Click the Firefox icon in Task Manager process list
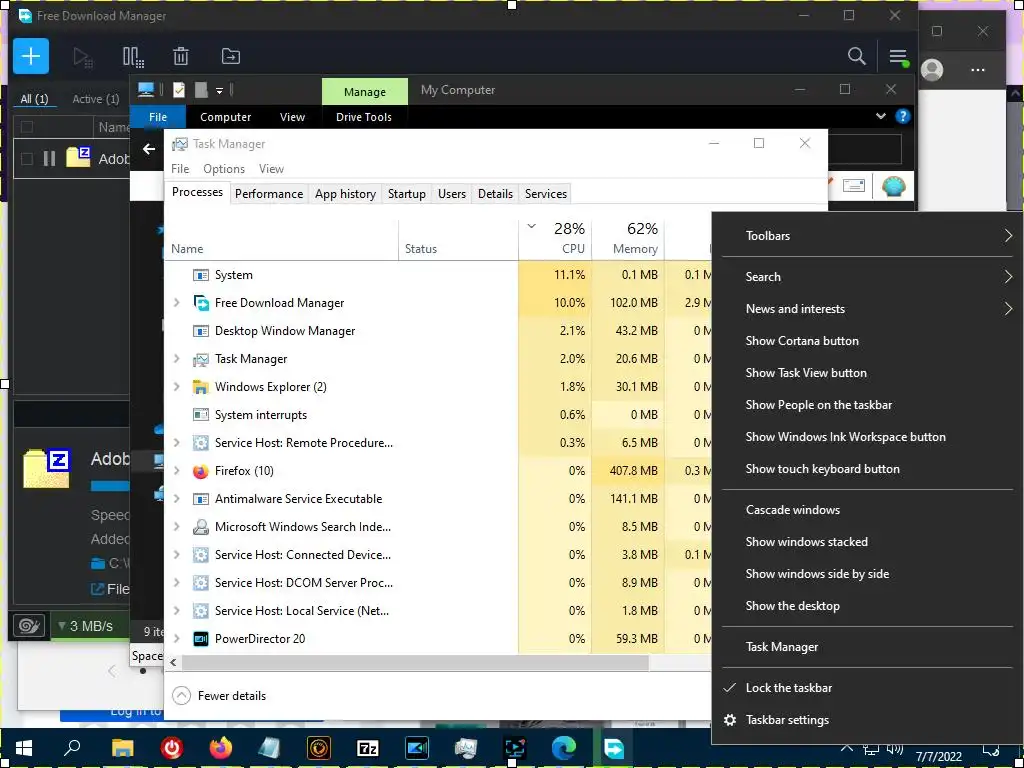Screen dimensions: 1024x768 [200, 471]
